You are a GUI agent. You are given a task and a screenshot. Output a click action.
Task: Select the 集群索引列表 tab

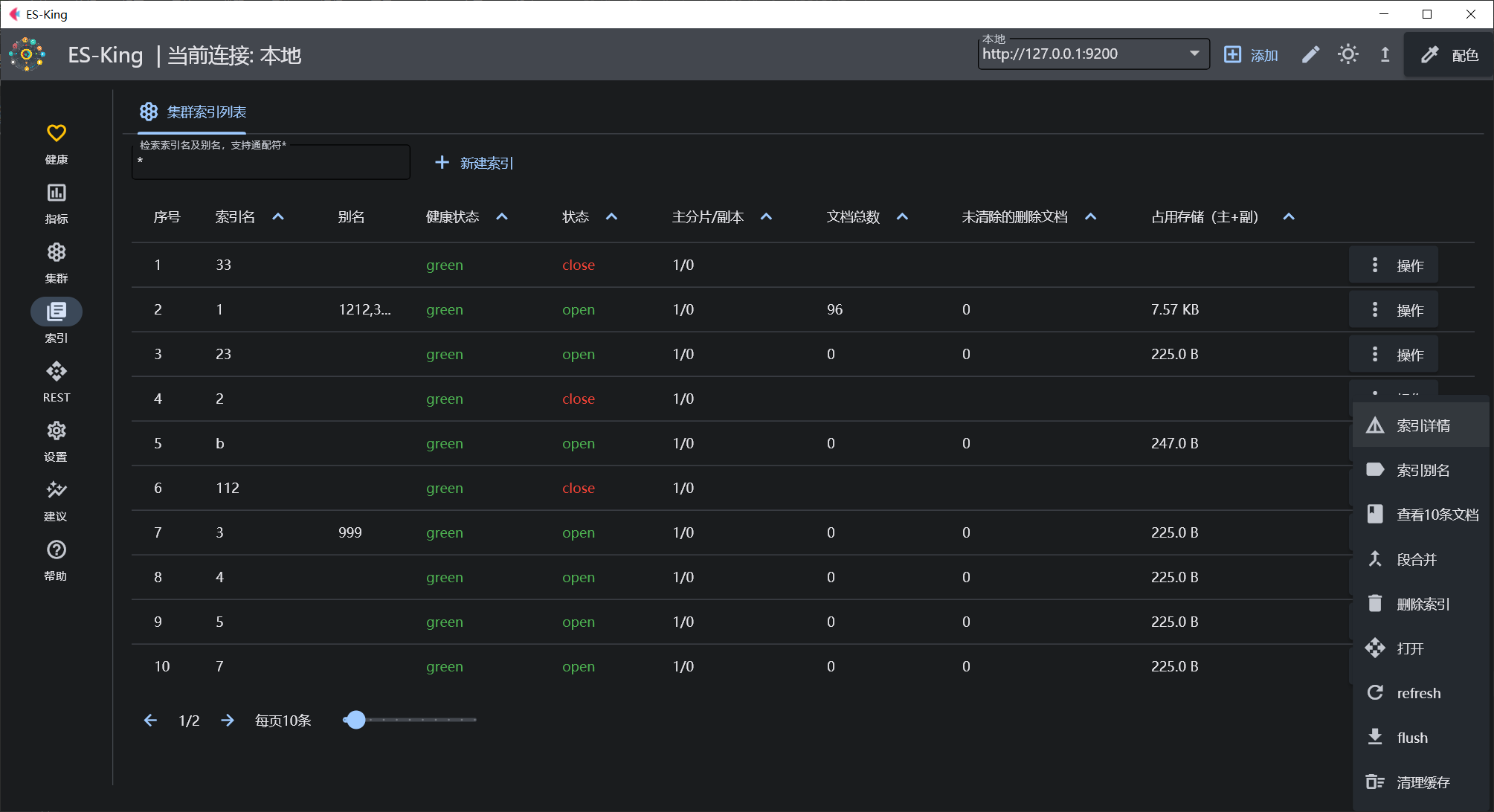tap(193, 112)
